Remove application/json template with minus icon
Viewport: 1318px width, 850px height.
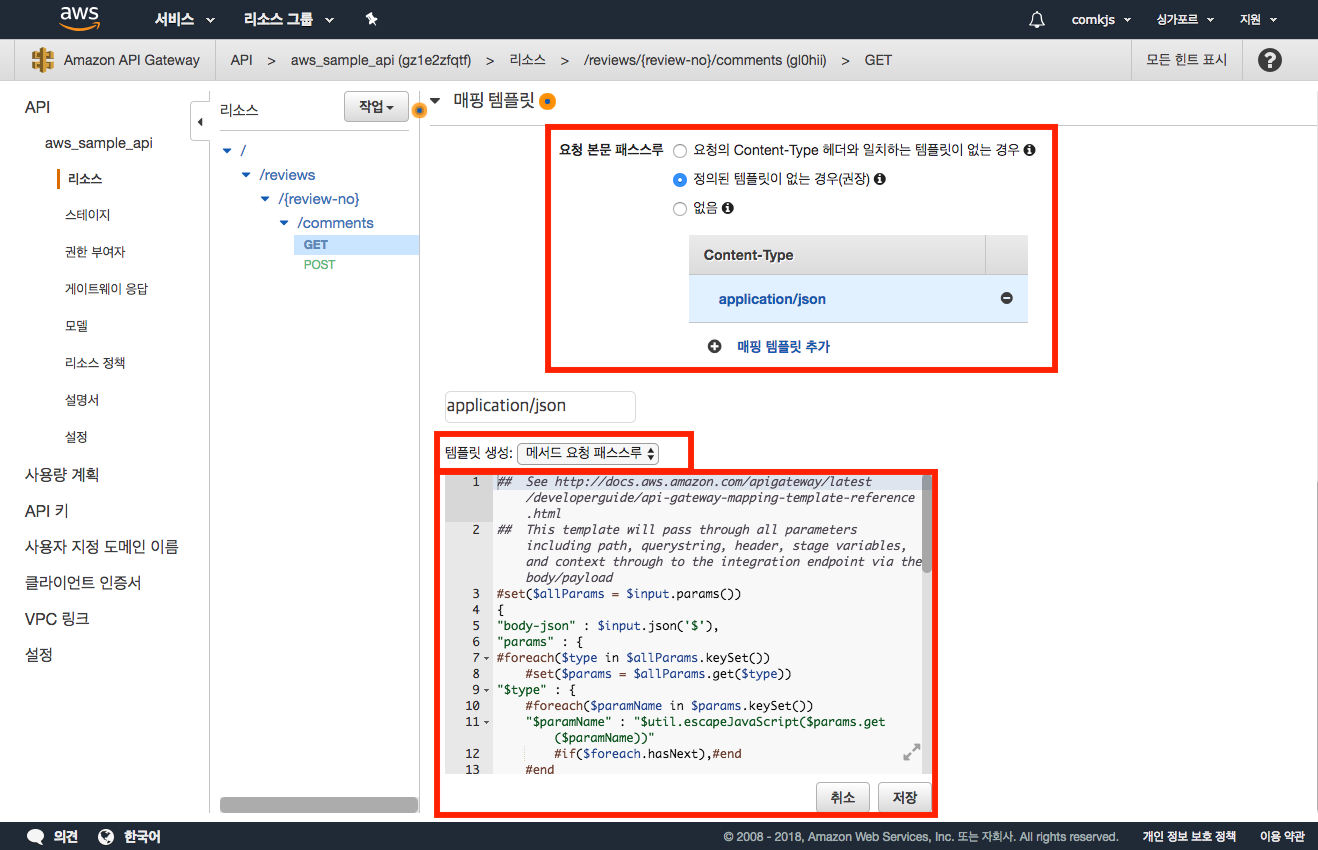tap(1006, 299)
